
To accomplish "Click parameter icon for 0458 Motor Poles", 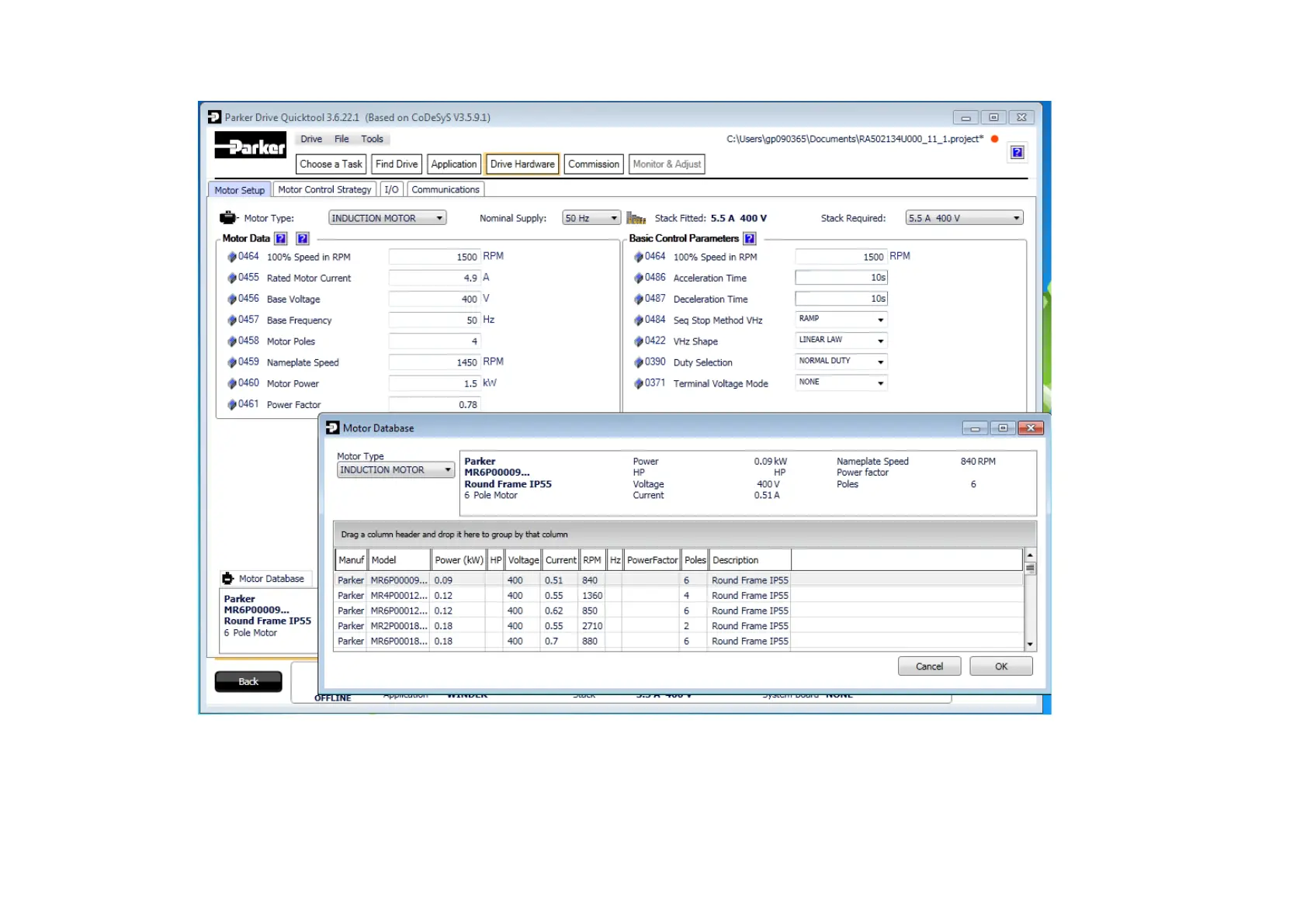I will click(x=231, y=341).
